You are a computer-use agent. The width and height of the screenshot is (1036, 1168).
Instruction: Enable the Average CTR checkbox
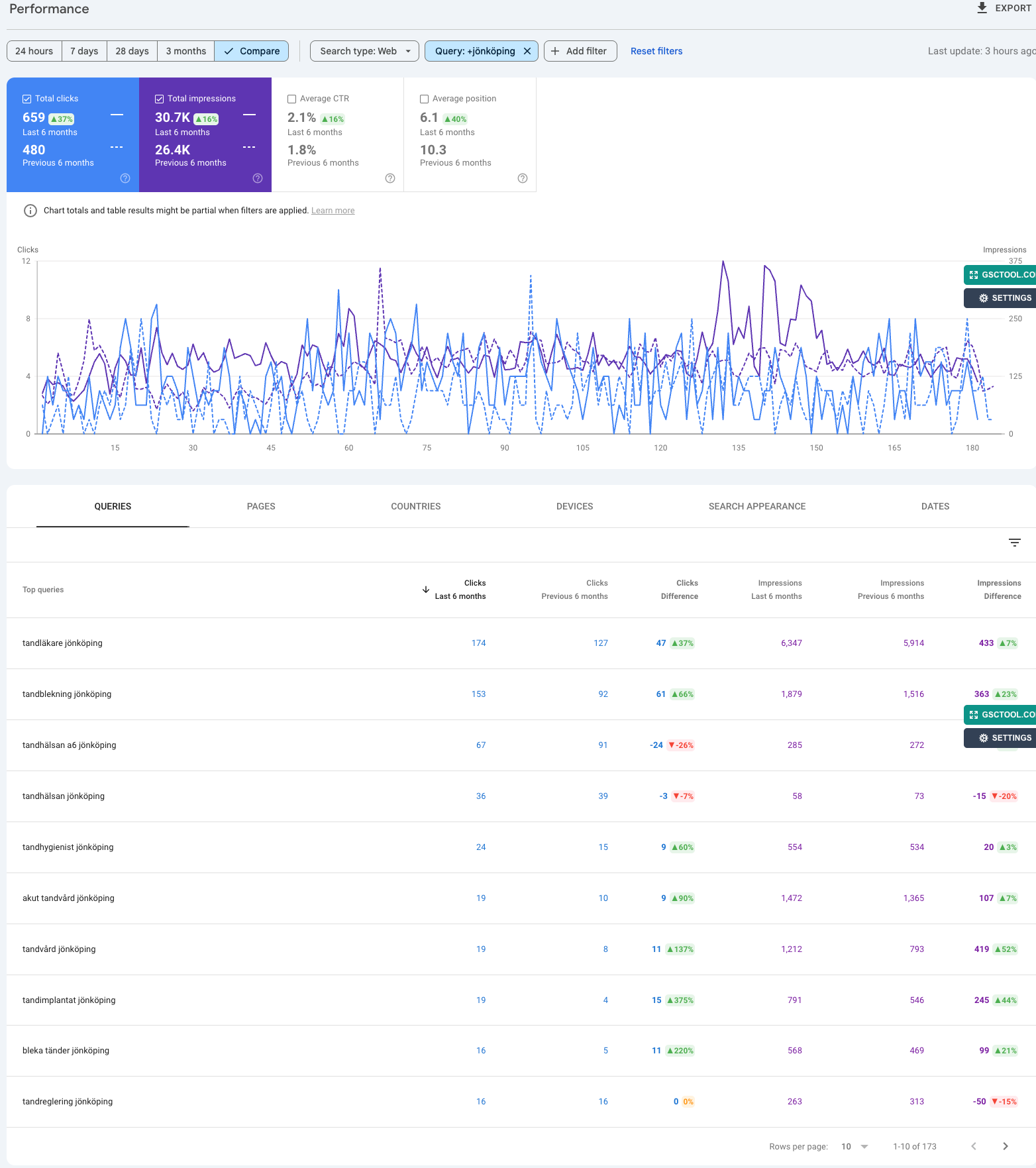(x=292, y=99)
